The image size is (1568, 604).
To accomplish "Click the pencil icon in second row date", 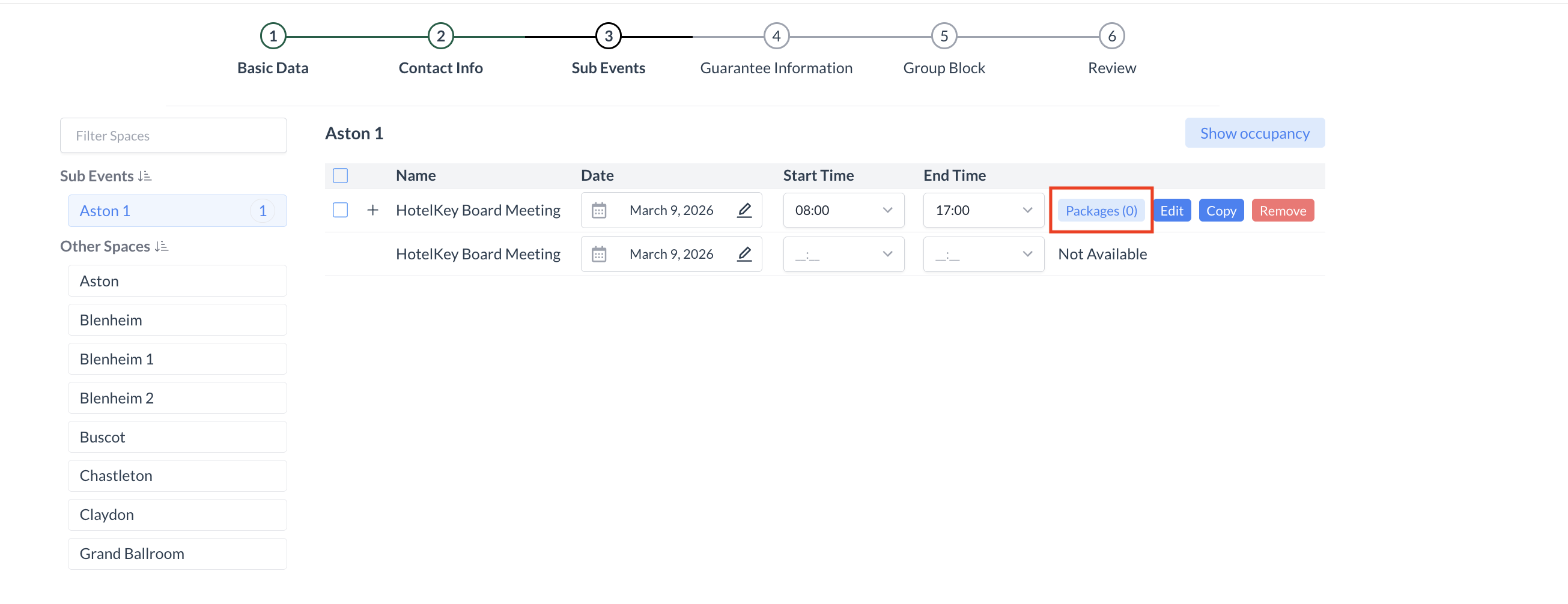I will coord(744,254).
